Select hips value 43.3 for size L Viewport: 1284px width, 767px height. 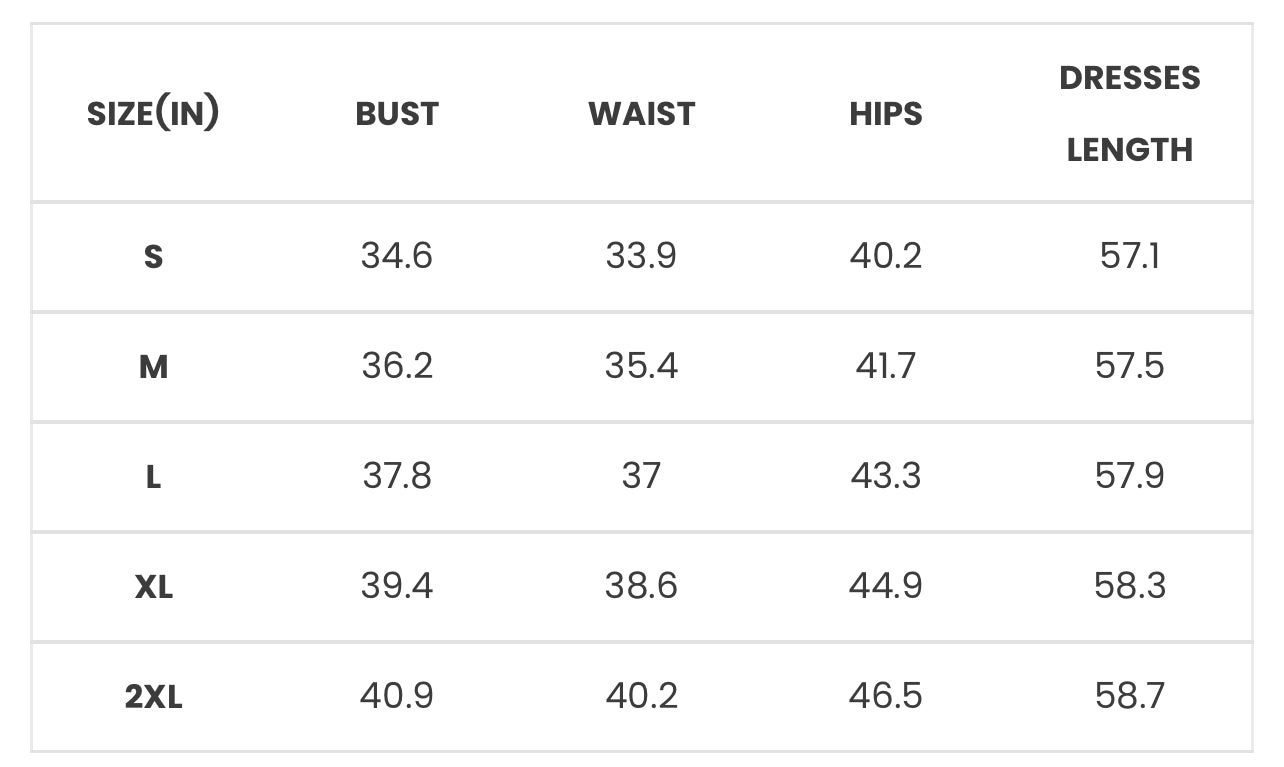tap(886, 476)
